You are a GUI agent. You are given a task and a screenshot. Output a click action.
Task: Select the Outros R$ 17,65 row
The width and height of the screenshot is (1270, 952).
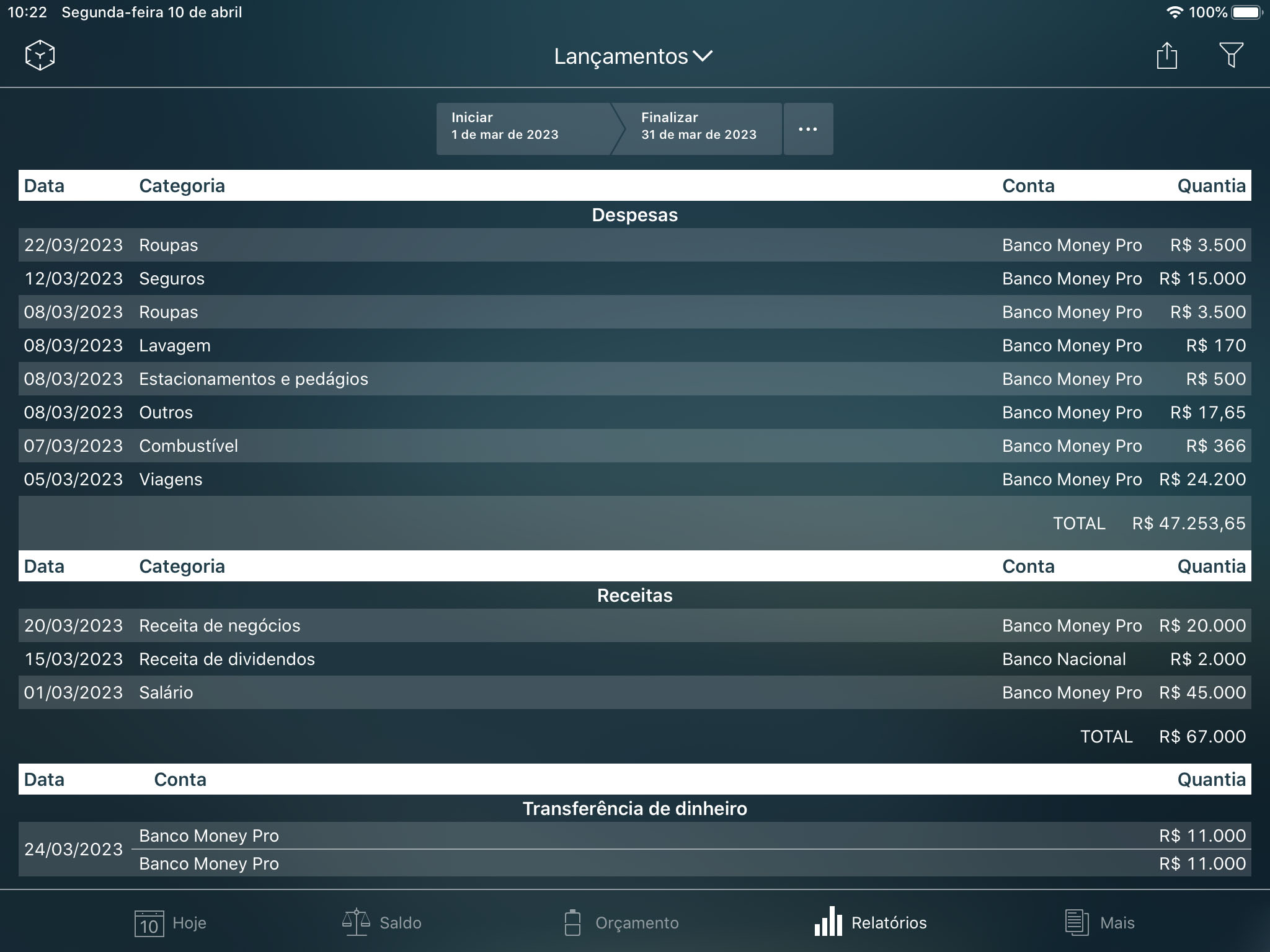click(x=635, y=412)
